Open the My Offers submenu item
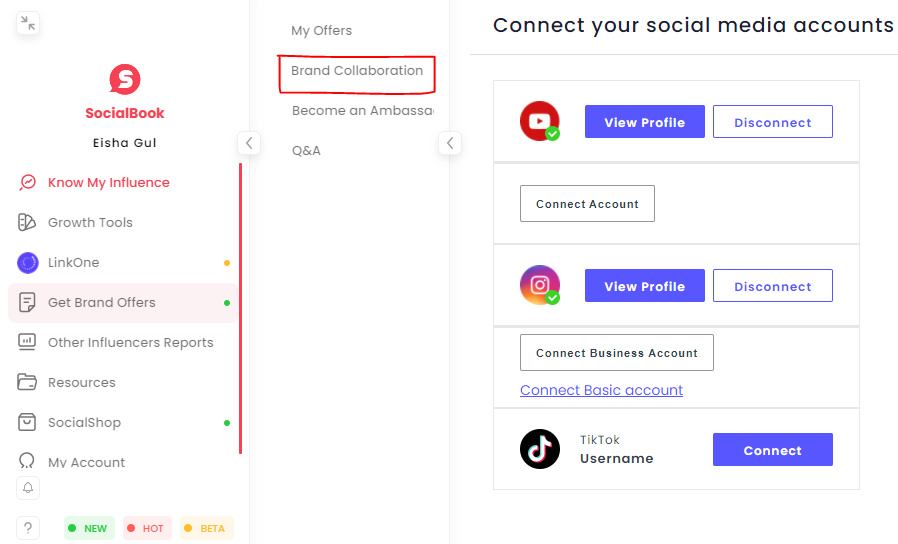Screen dimensions: 898x544 pyautogui.click(x=322, y=30)
